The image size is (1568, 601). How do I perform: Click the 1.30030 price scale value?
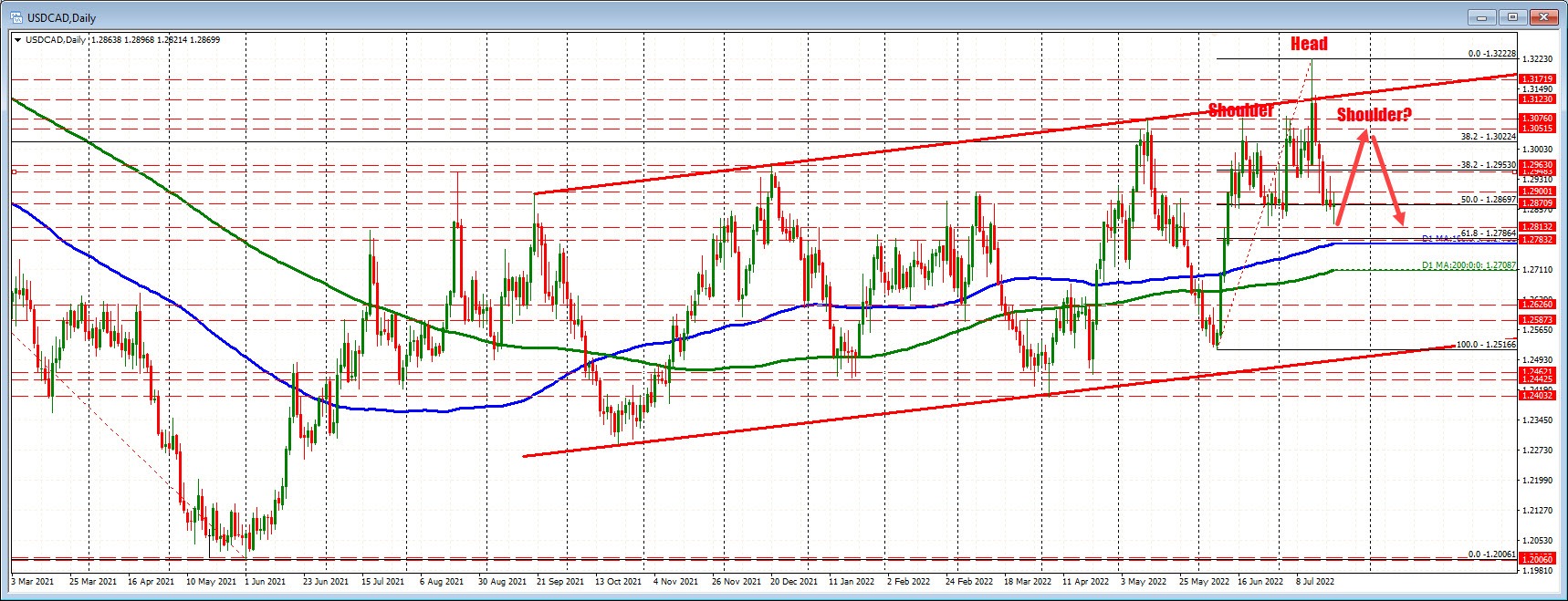(x=1536, y=149)
